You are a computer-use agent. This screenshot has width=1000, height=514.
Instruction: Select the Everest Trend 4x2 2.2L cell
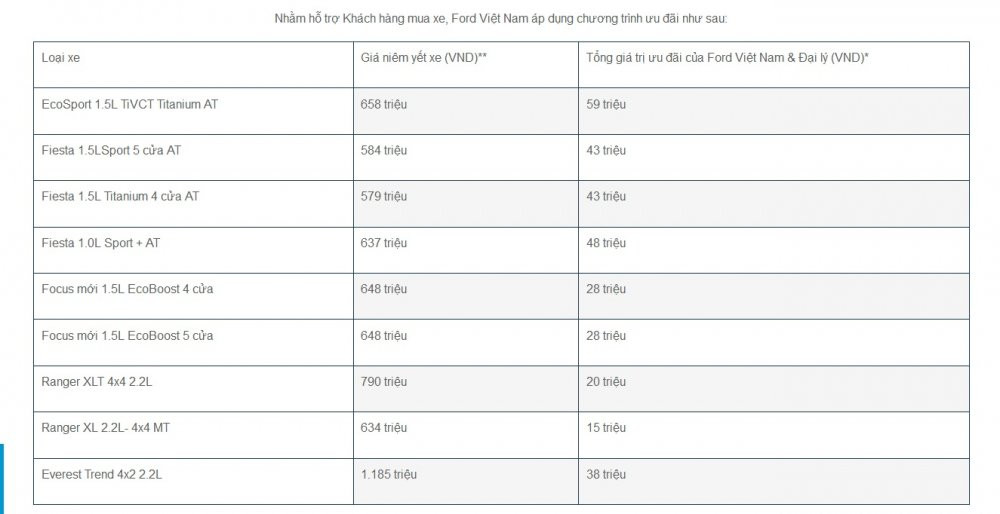click(x=102, y=474)
